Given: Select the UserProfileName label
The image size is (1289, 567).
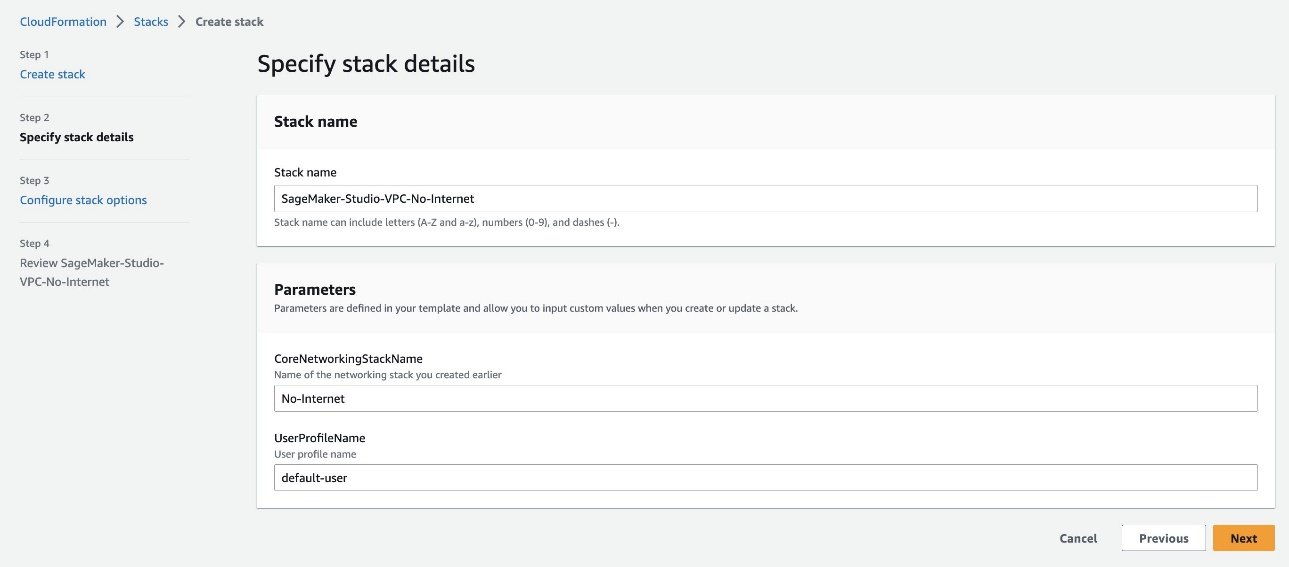Looking at the screenshot, I should [x=322, y=438].
